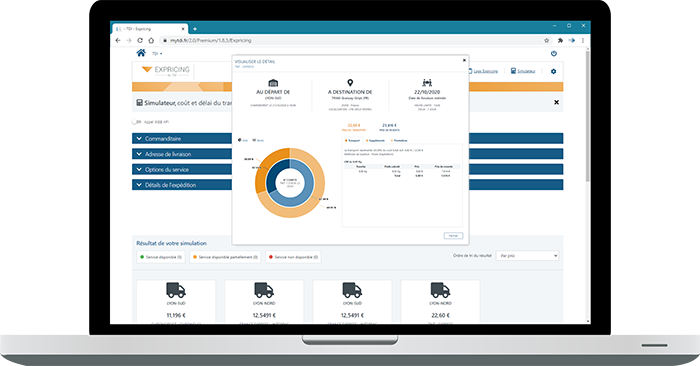Bookmark this page with the star
Viewport: 700px width, 366px height.
pos(546,40)
